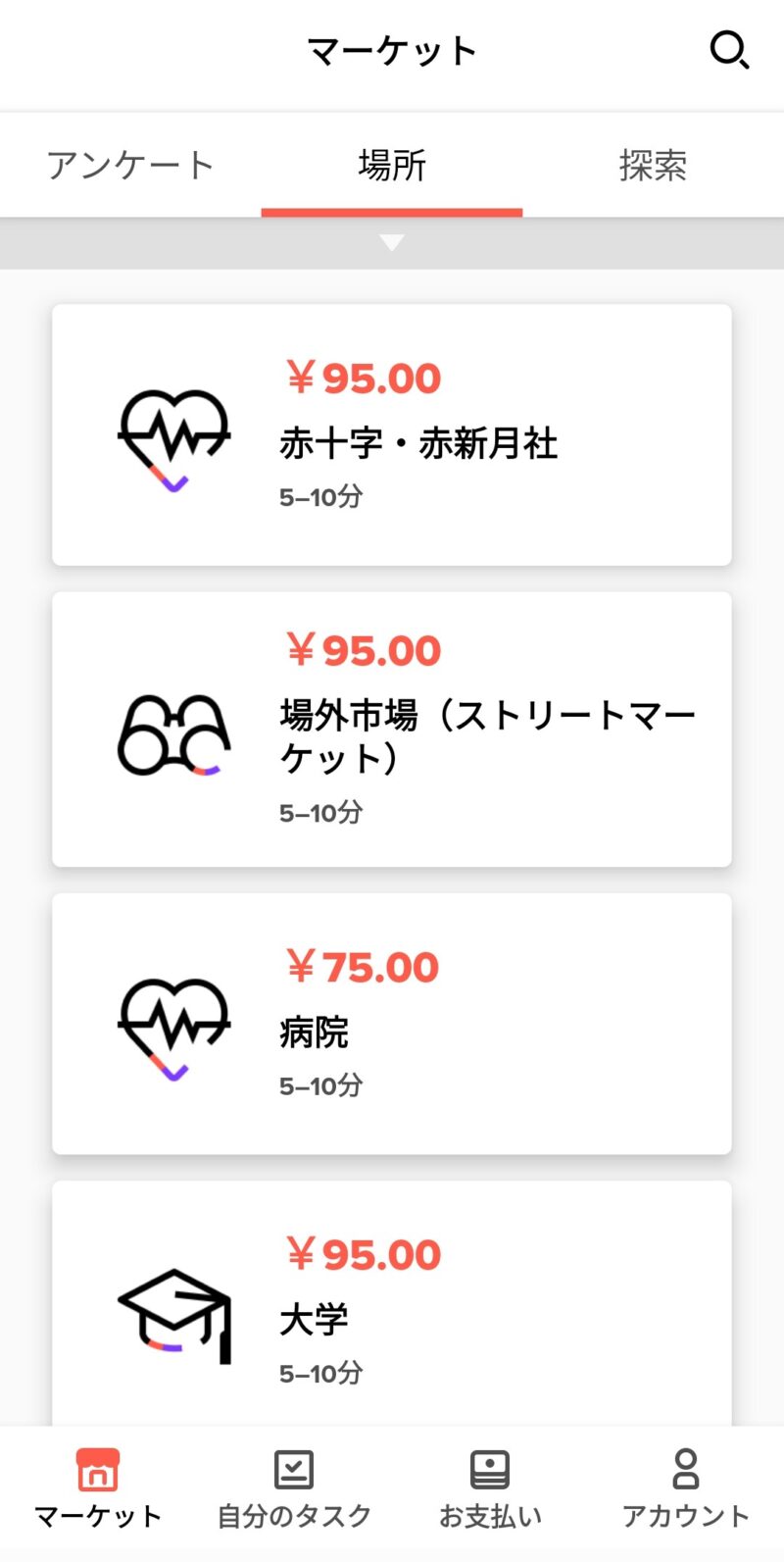Tap the 5–10分 duration under 病院
The width and height of the screenshot is (784, 1562).
coord(320,1085)
